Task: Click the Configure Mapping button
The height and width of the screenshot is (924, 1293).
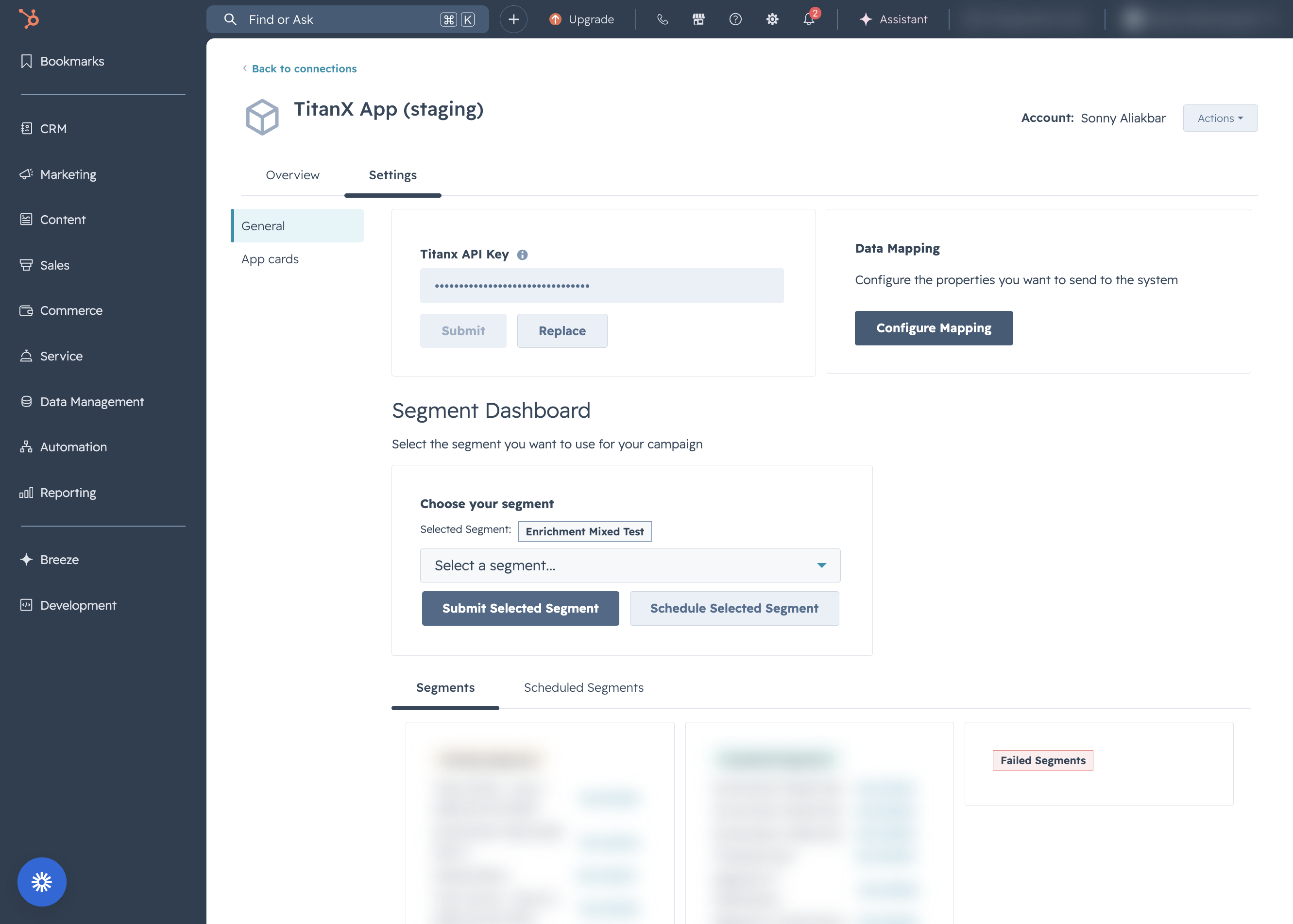Action: point(934,328)
